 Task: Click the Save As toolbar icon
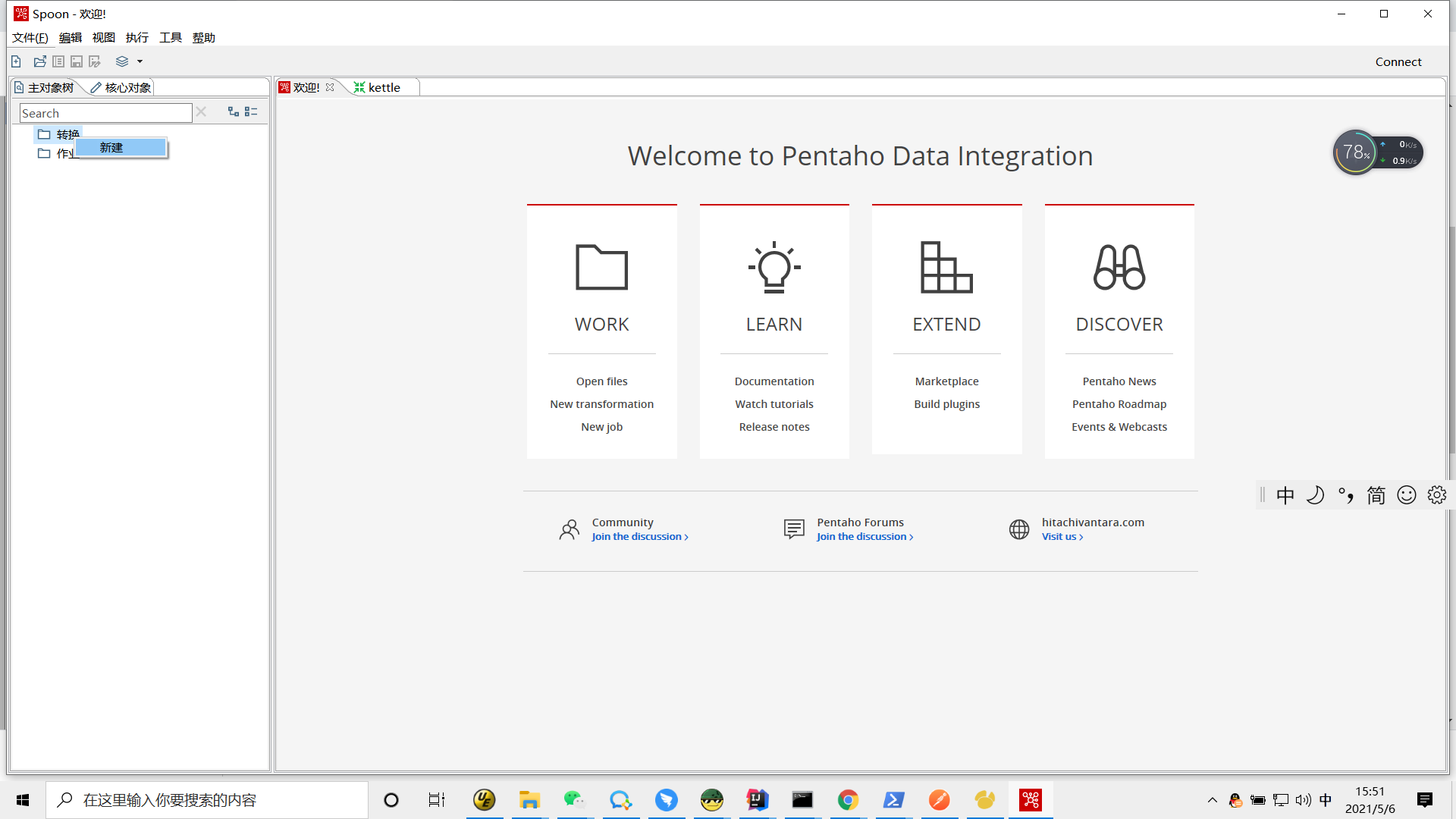(95, 61)
